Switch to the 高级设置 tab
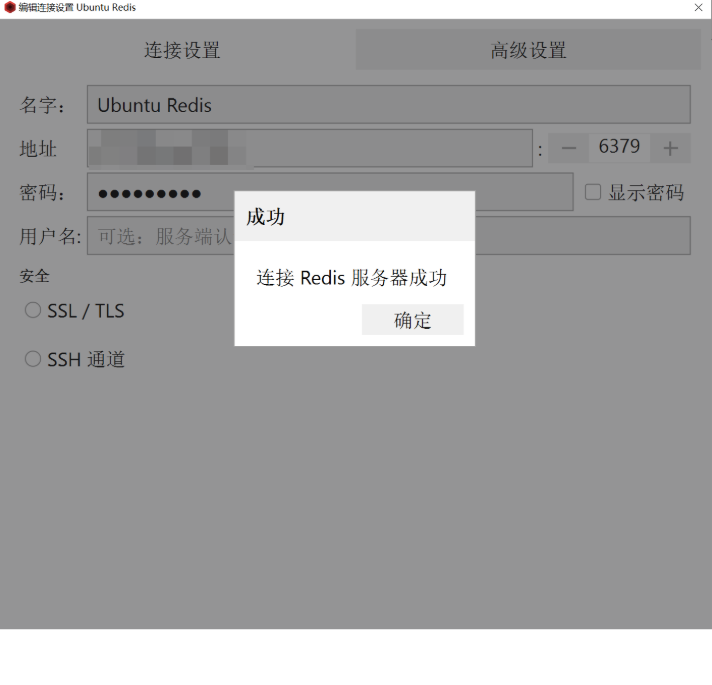The image size is (712, 685). click(528, 50)
